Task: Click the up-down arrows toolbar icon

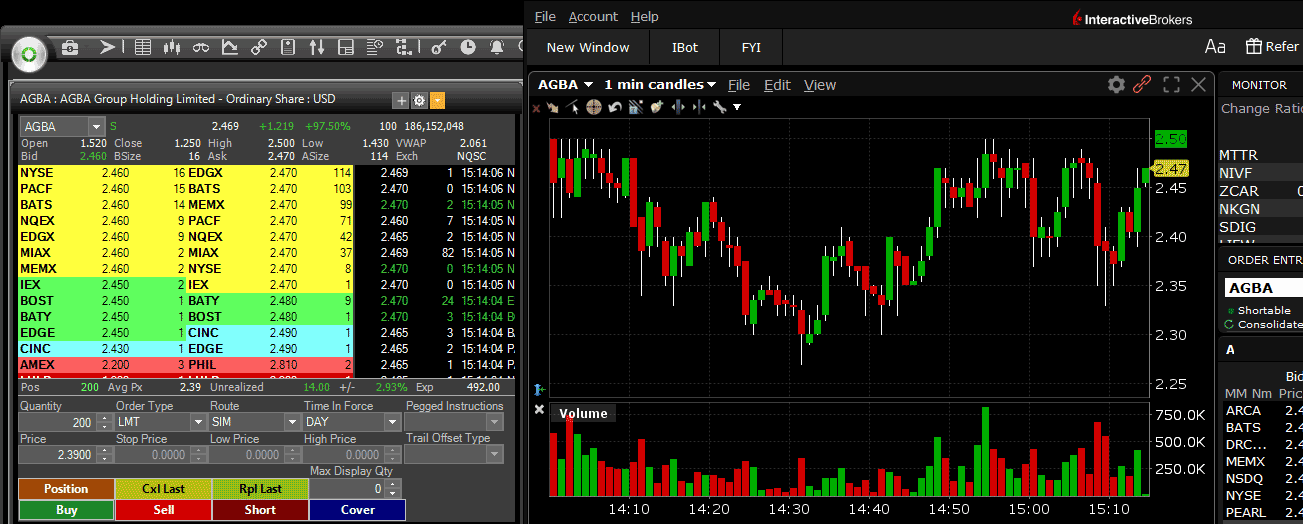Action: (317, 47)
